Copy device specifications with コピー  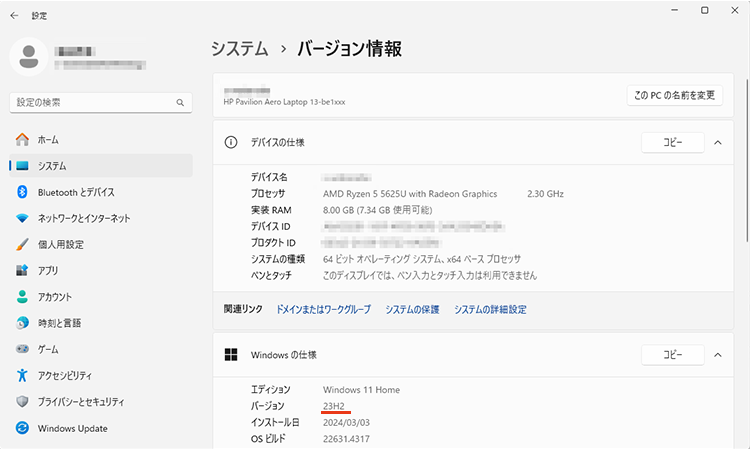tap(673, 142)
